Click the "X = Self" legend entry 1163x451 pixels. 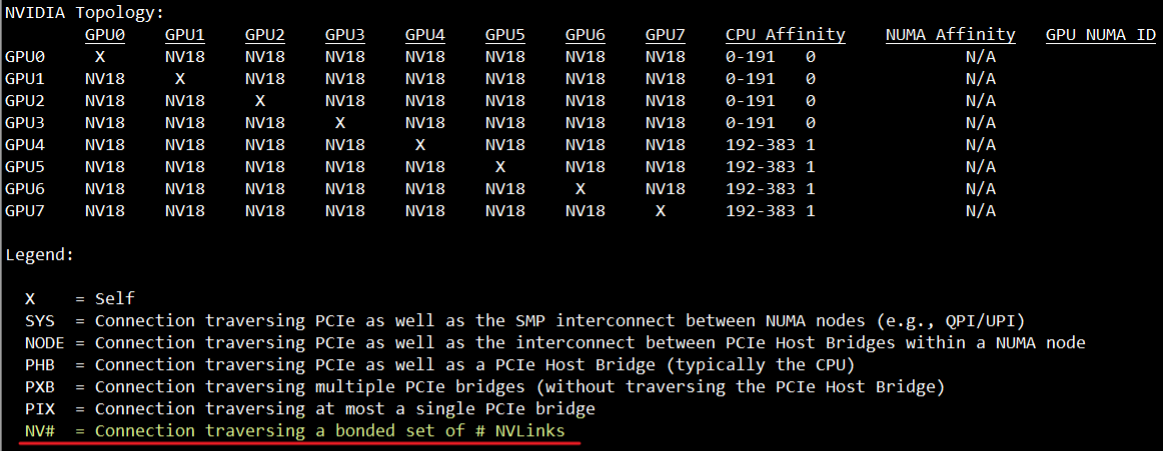(x=80, y=299)
